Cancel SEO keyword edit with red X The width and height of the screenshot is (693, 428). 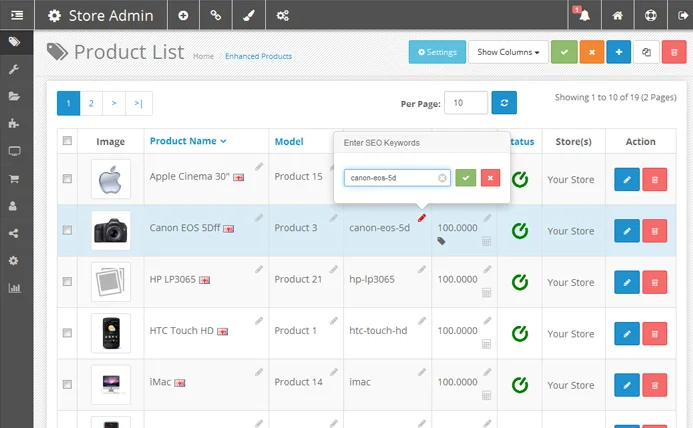click(490, 178)
